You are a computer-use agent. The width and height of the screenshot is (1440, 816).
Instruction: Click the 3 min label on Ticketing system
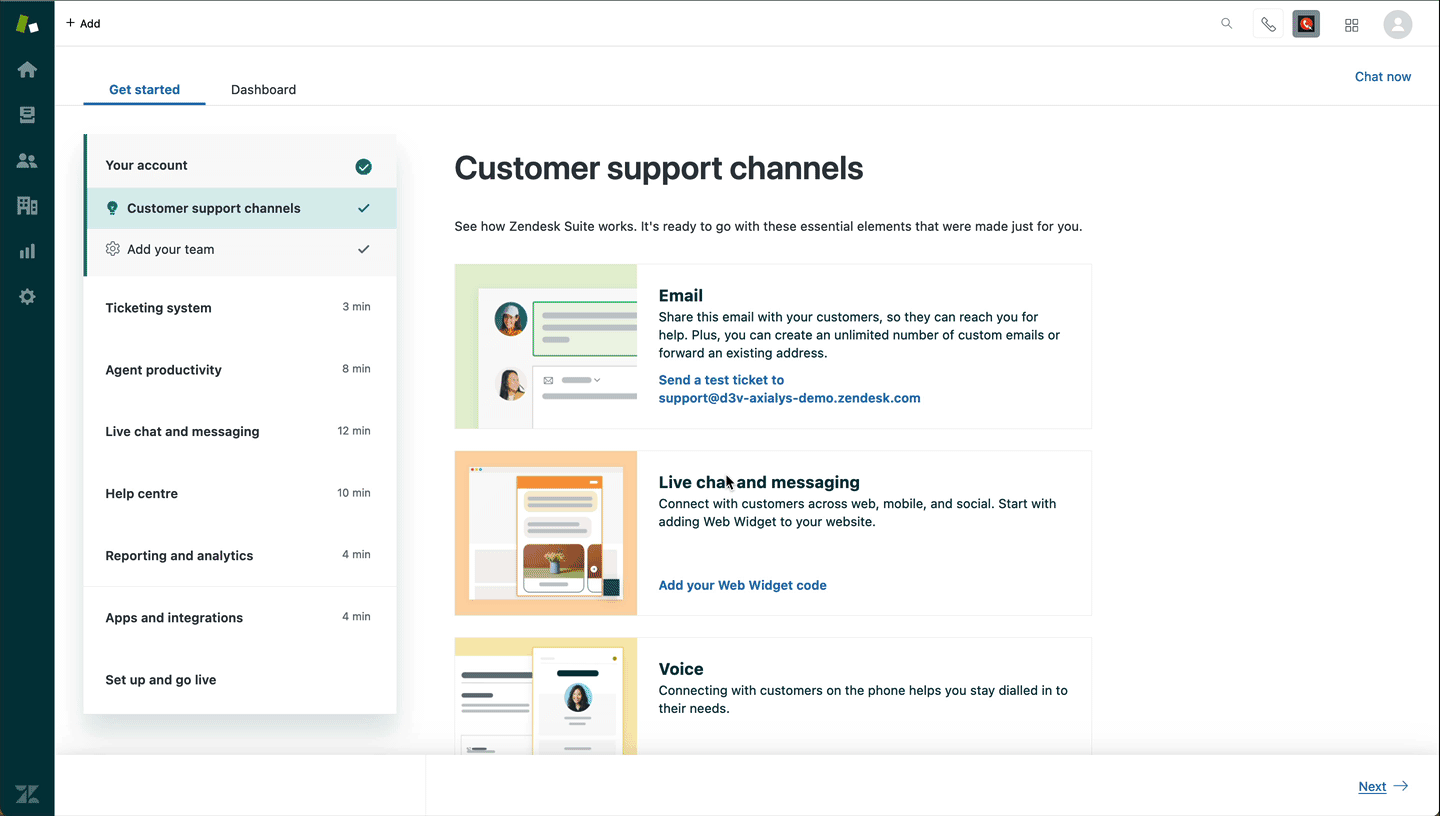point(356,307)
